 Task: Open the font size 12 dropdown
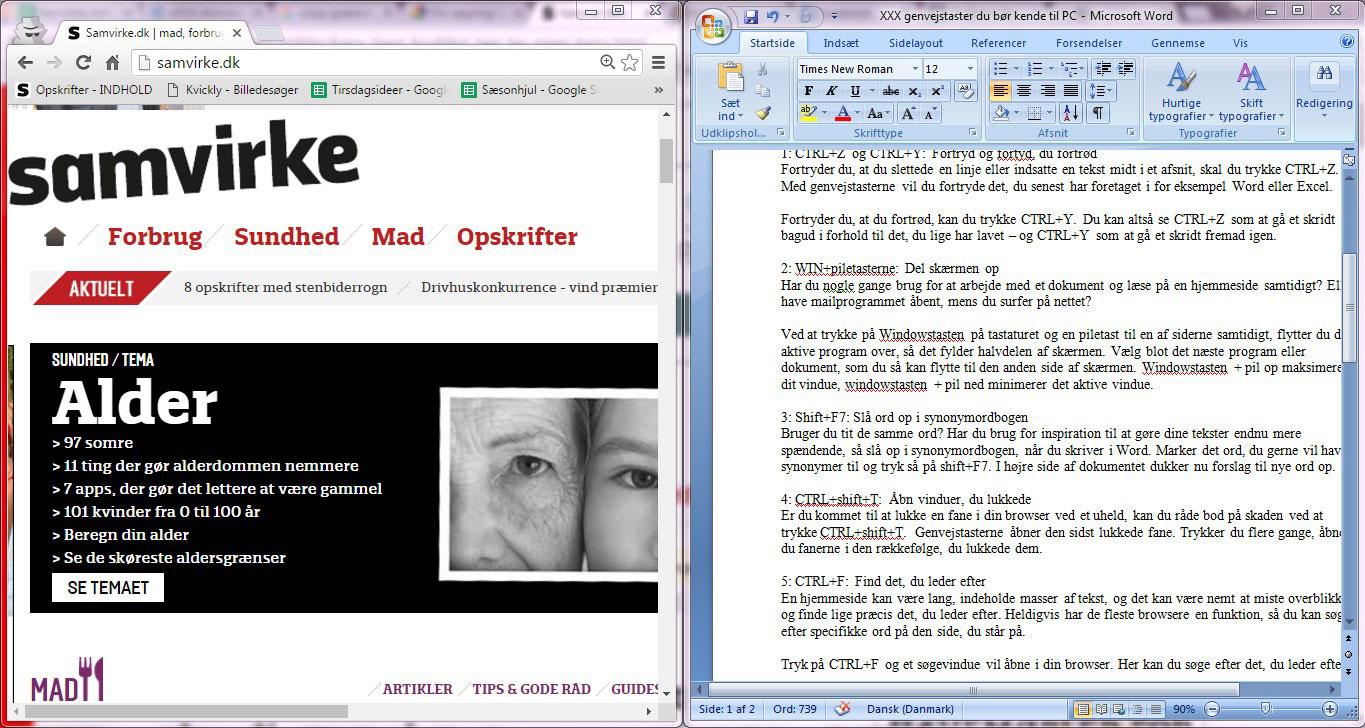pyautogui.click(x=970, y=69)
